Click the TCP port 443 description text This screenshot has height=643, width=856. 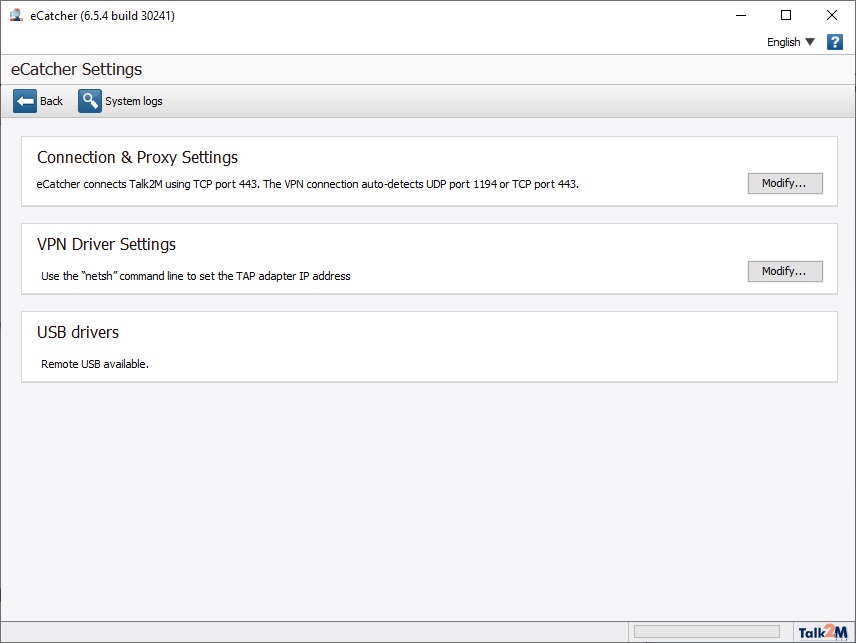pos(307,184)
